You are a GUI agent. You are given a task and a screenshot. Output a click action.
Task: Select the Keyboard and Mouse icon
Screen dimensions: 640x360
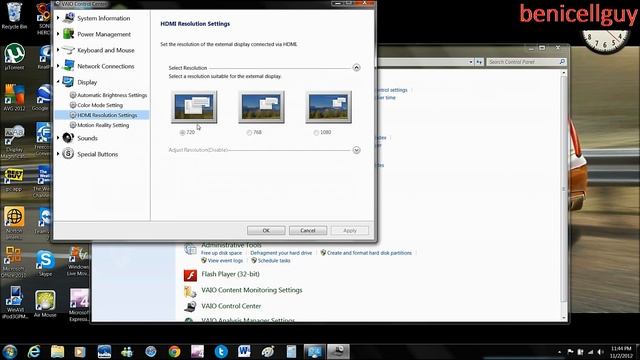coord(68,50)
